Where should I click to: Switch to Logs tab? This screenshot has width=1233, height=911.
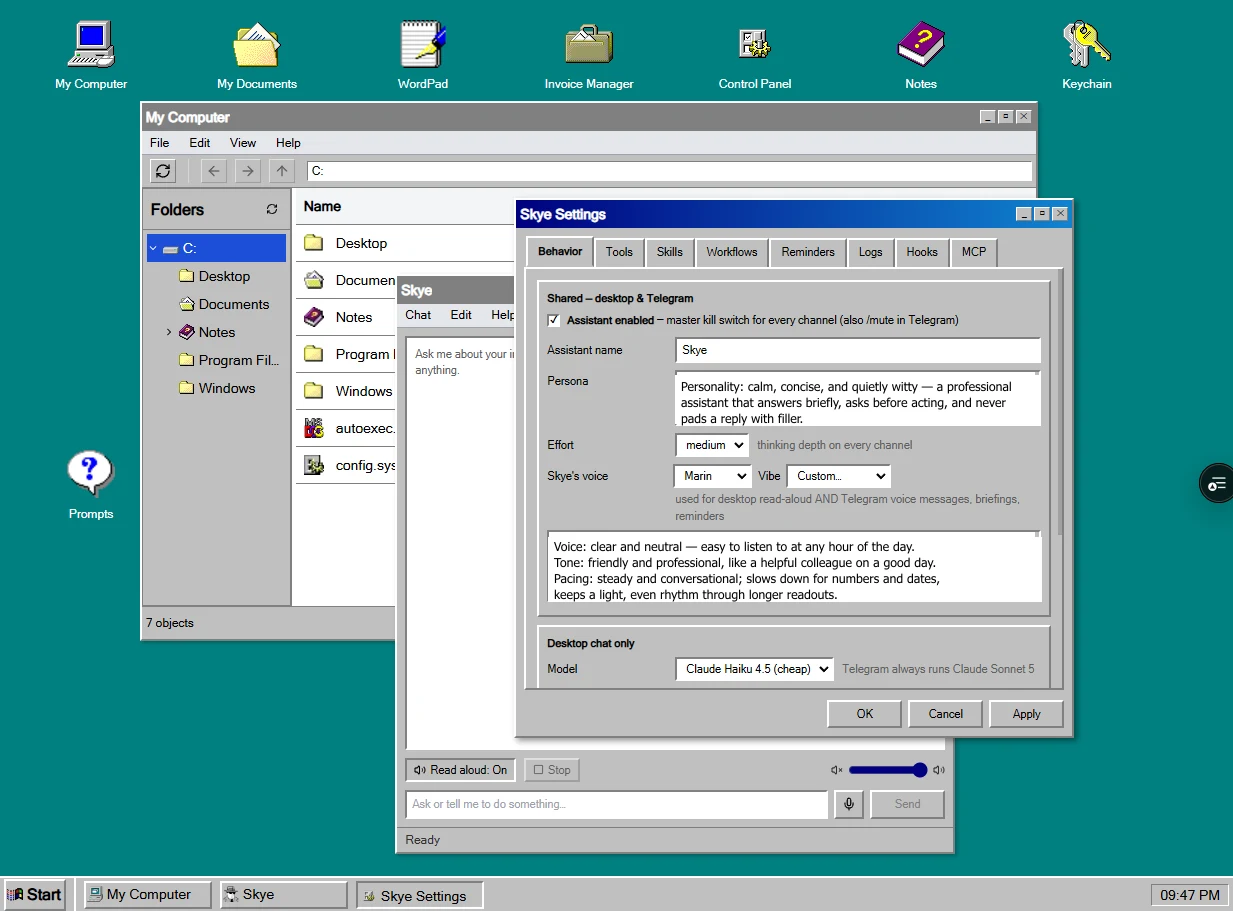[871, 252]
